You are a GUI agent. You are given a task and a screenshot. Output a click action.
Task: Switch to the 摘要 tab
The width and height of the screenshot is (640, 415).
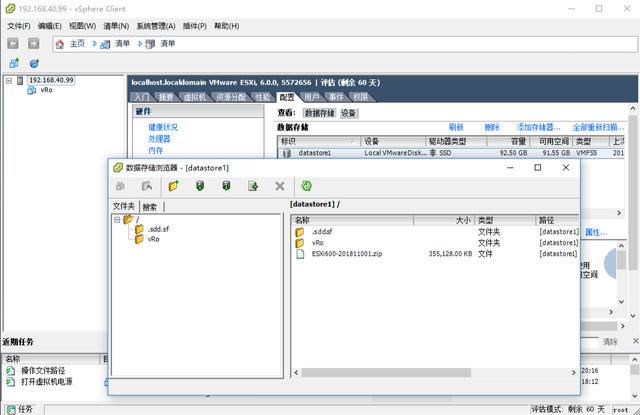166,97
